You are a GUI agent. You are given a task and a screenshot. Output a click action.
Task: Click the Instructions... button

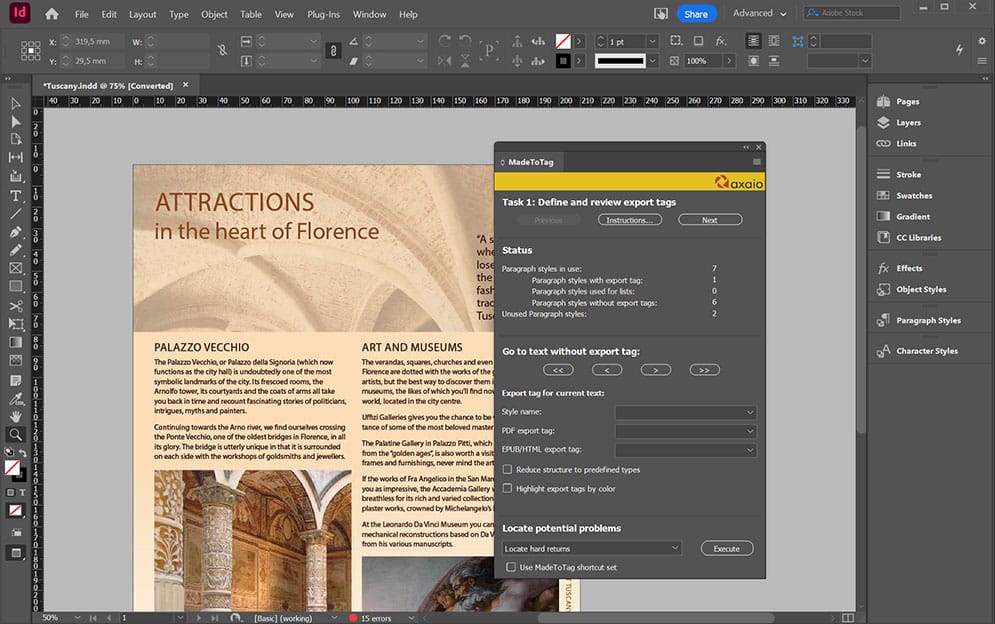(x=629, y=220)
